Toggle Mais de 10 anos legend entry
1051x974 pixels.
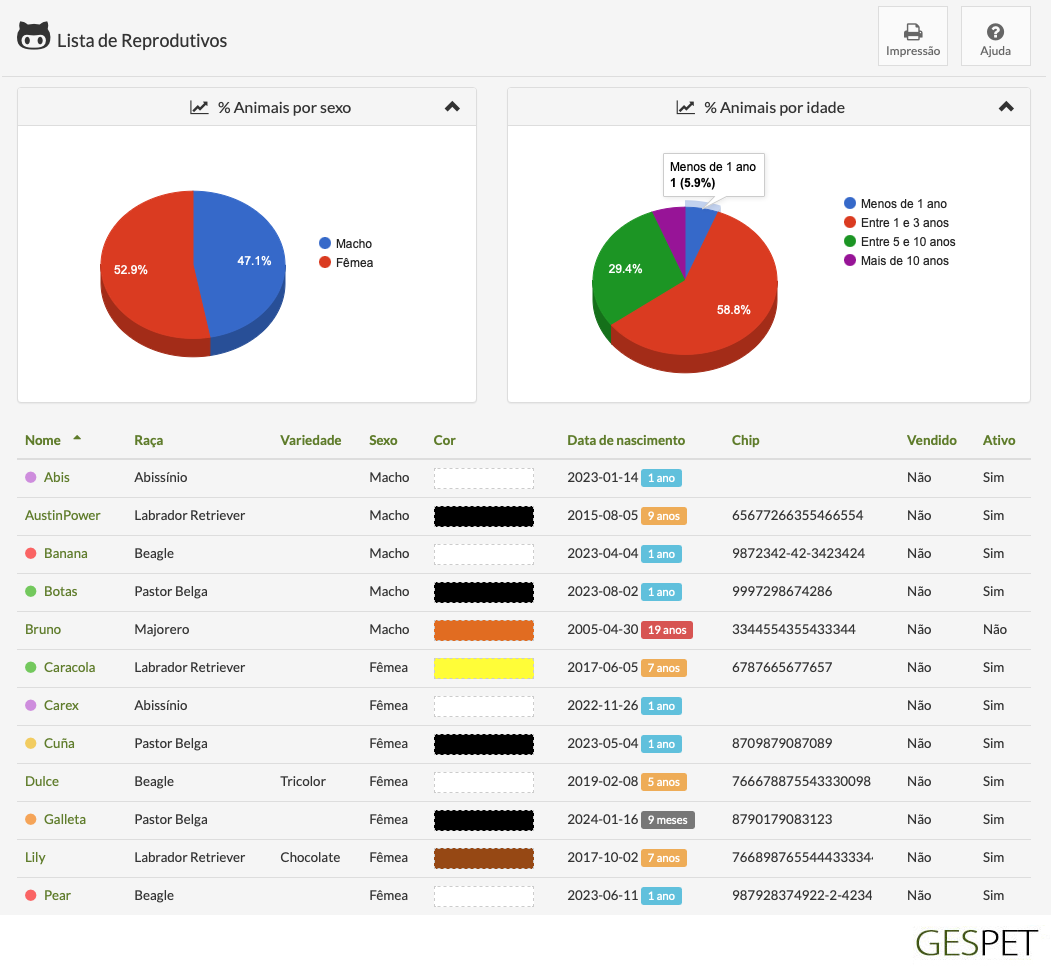(896, 261)
